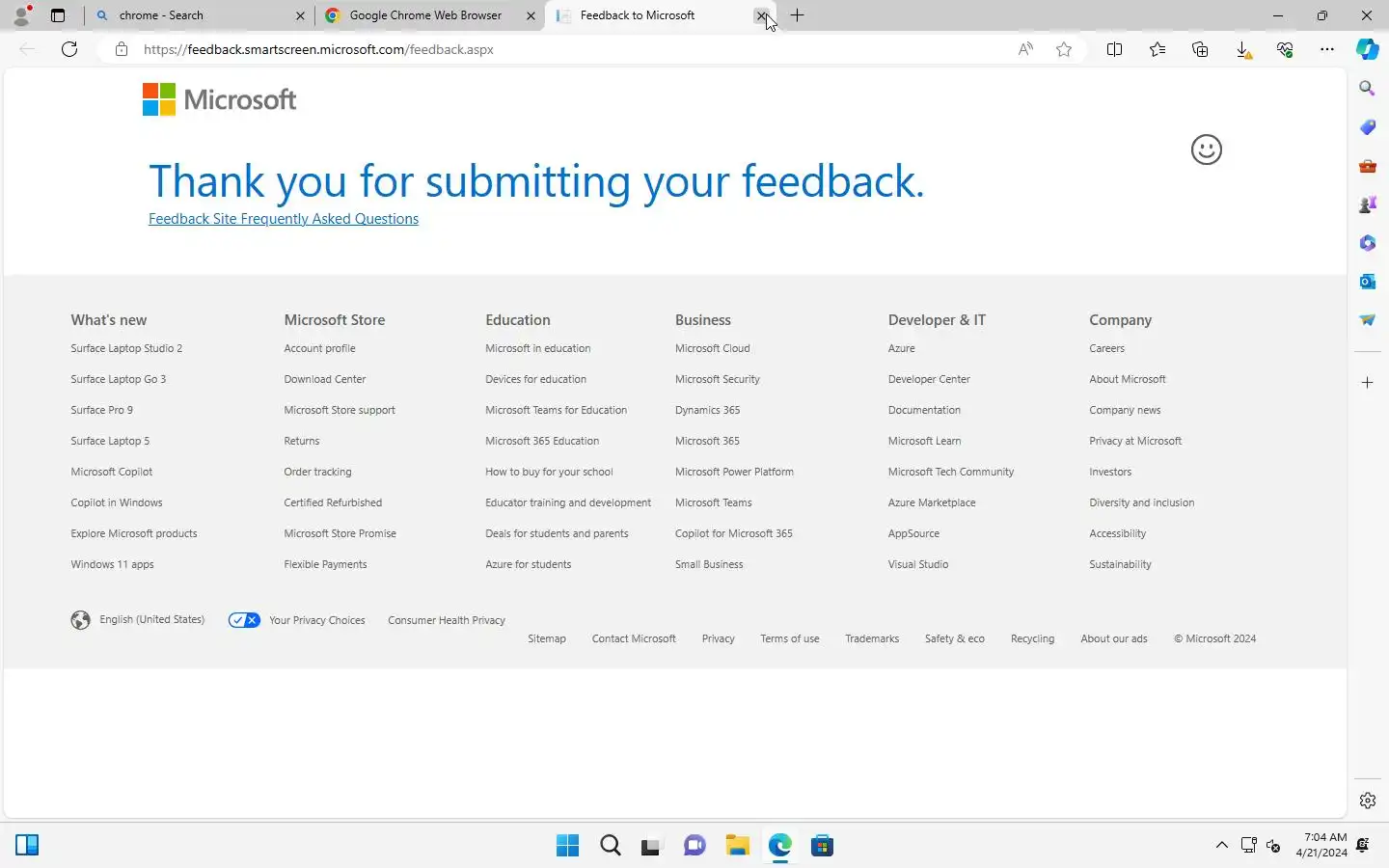Image resolution: width=1389 pixels, height=868 pixels.
Task: Open Chat app from taskbar
Action: 694,846
